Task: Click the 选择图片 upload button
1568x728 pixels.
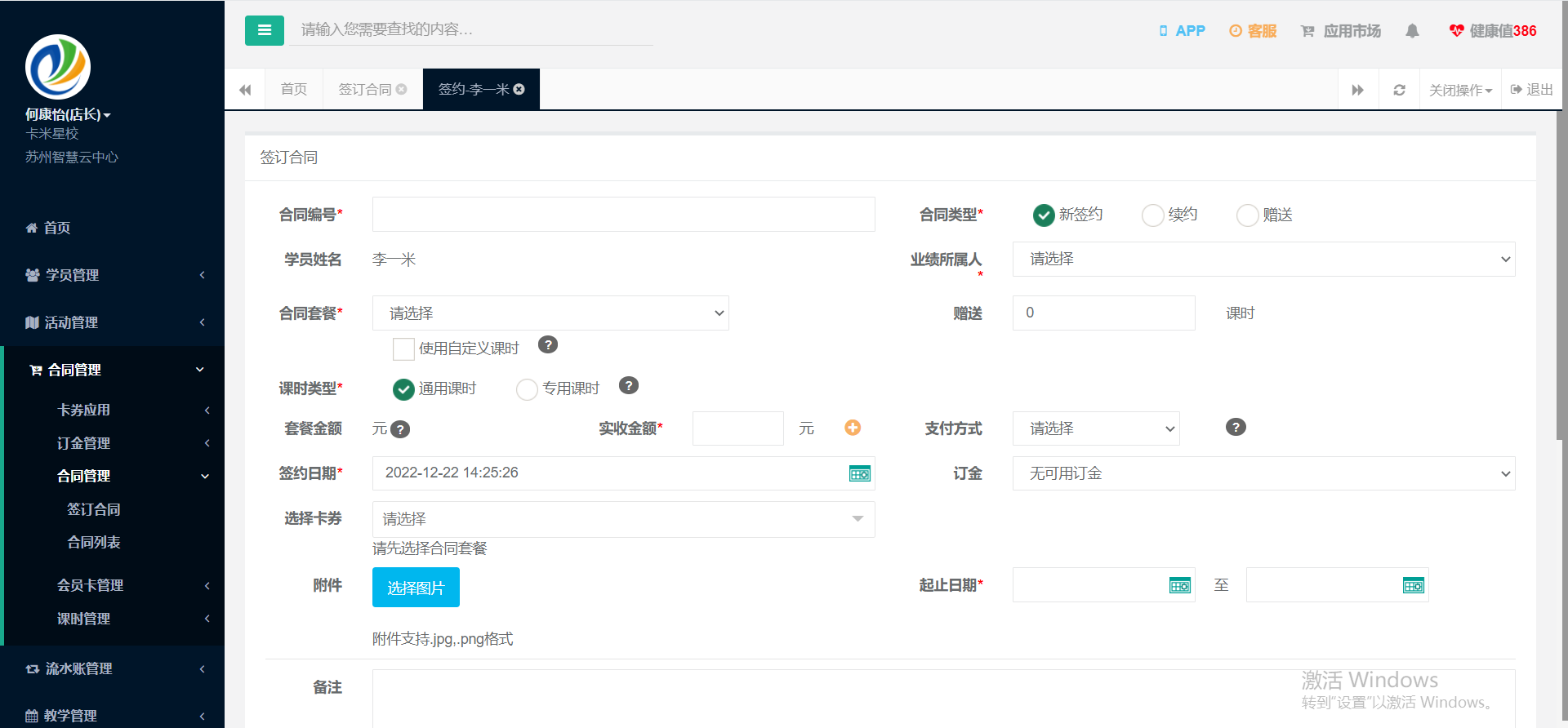Action: coord(416,588)
